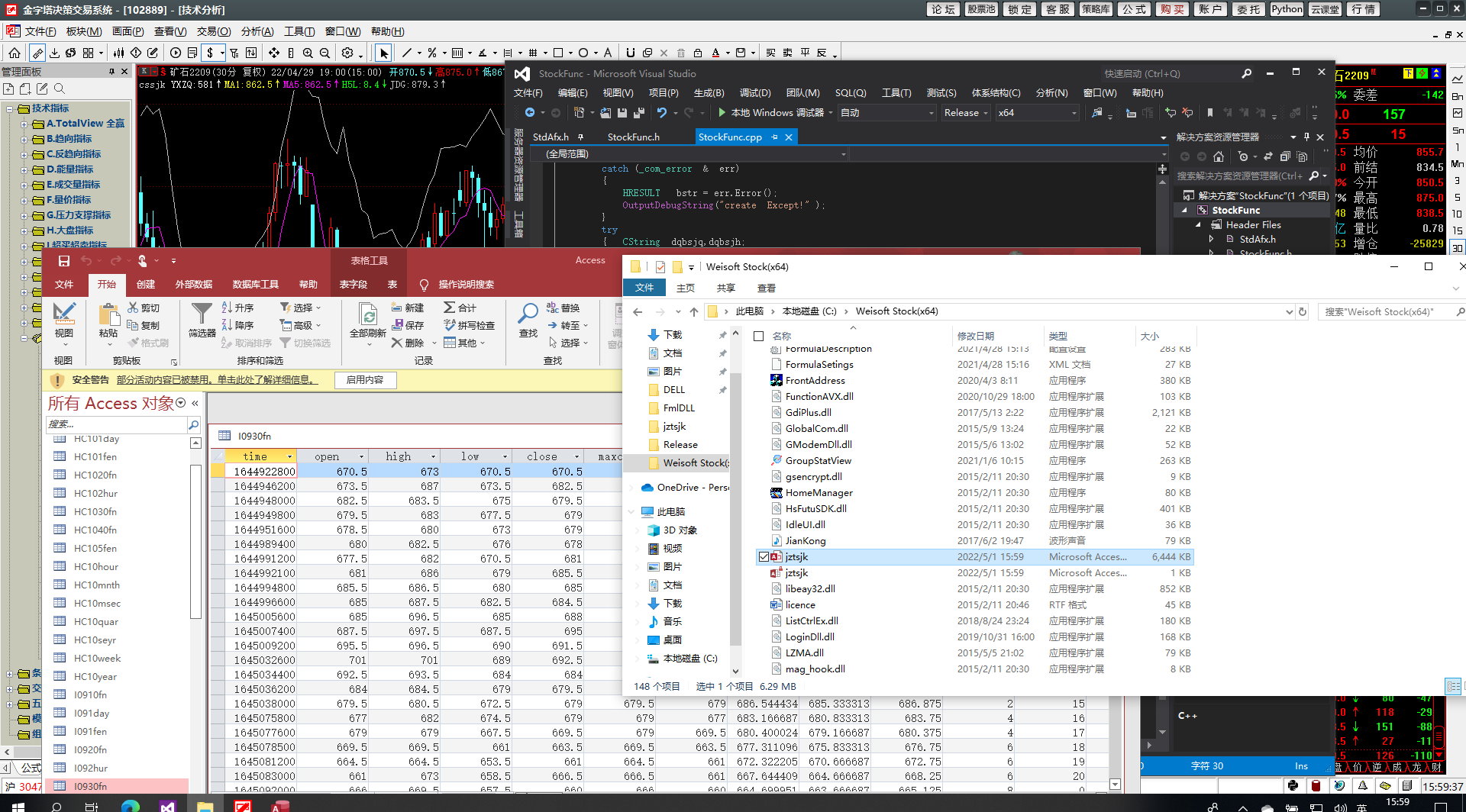The height and width of the screenshot is (812, 1466).
Task: Click the zoom-out magnifier in trading toolbar
Action: tap(325, 53)
